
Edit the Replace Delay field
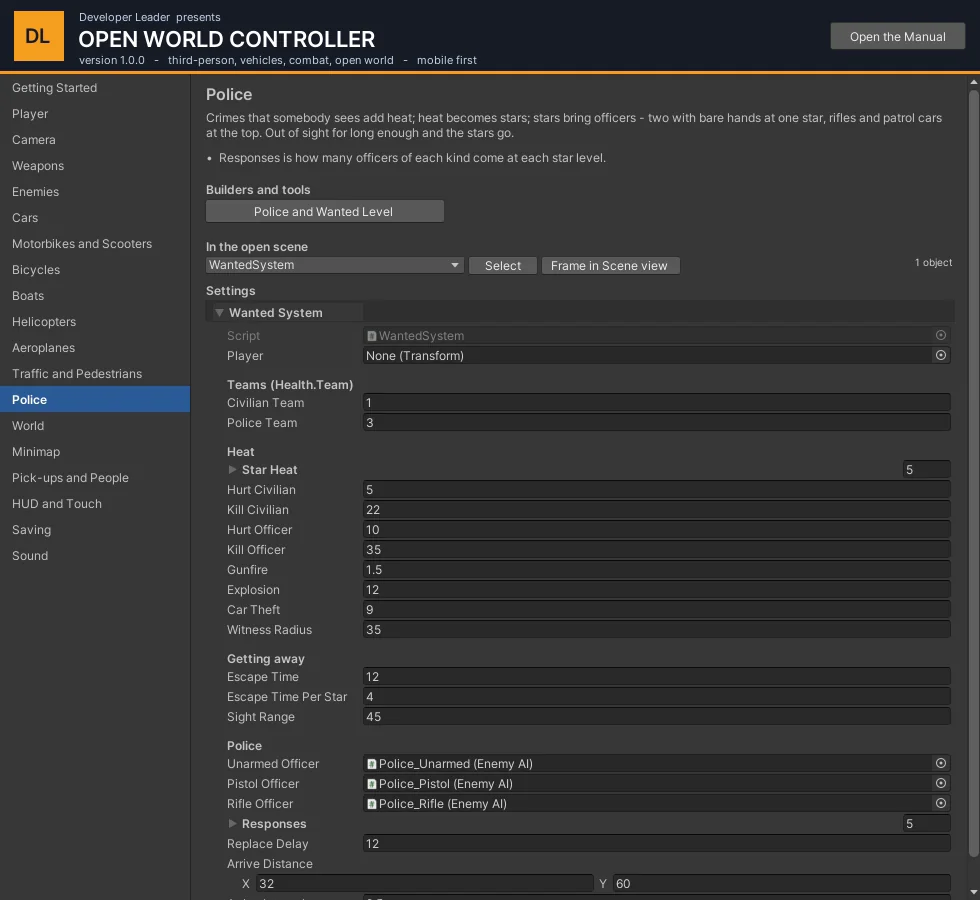click(656, 844)
